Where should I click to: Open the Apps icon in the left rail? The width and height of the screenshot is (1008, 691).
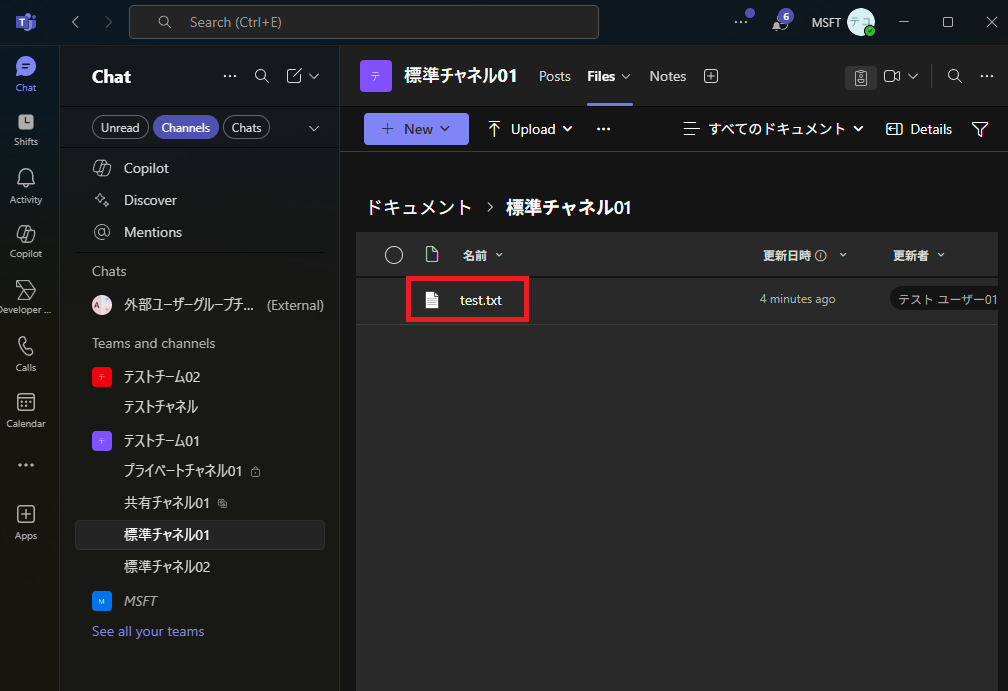26,515
